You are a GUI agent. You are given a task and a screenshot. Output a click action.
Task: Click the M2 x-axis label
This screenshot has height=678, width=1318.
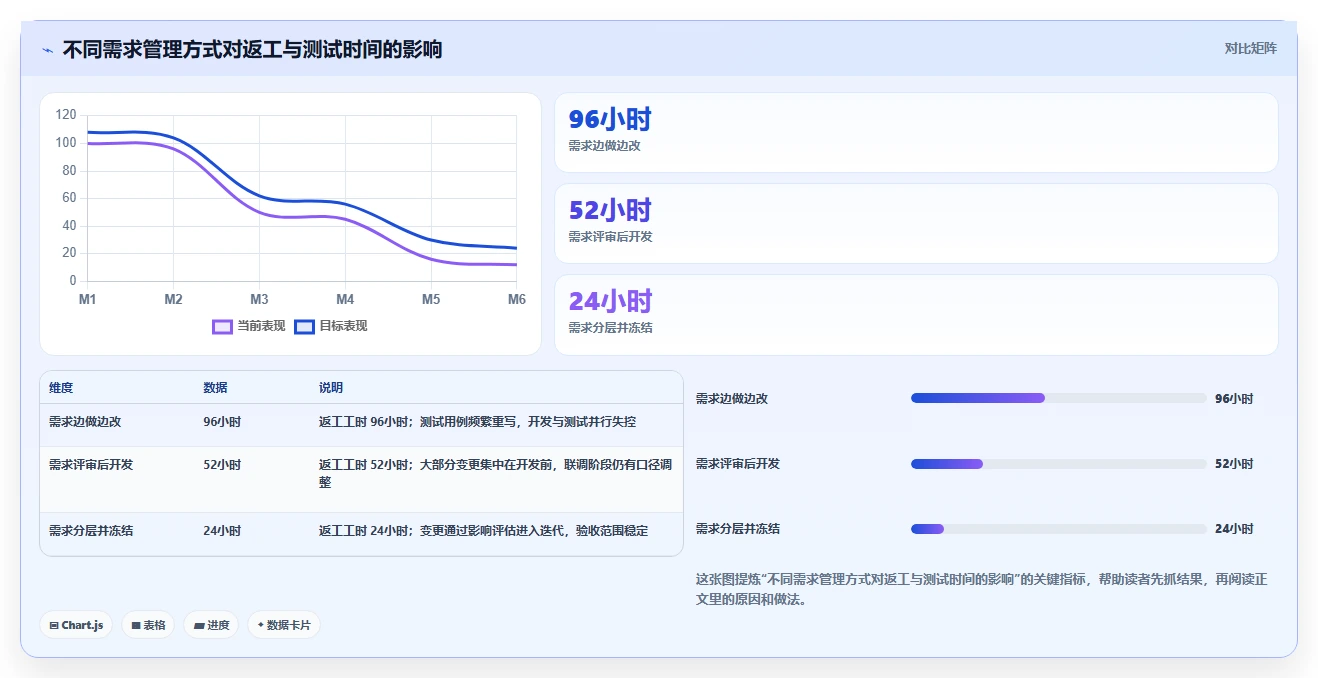pyautogui.click(x=173, y=300)
